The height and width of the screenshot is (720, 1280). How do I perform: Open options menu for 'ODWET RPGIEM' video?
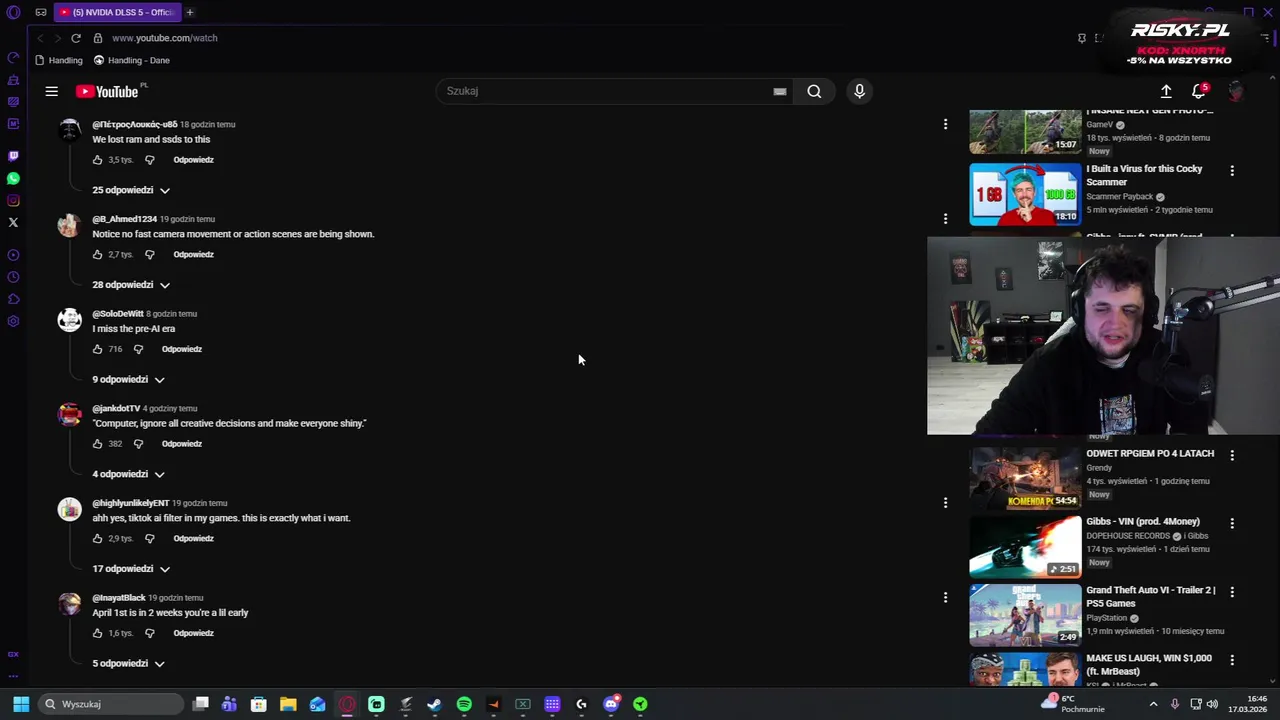click(1232, 455)
